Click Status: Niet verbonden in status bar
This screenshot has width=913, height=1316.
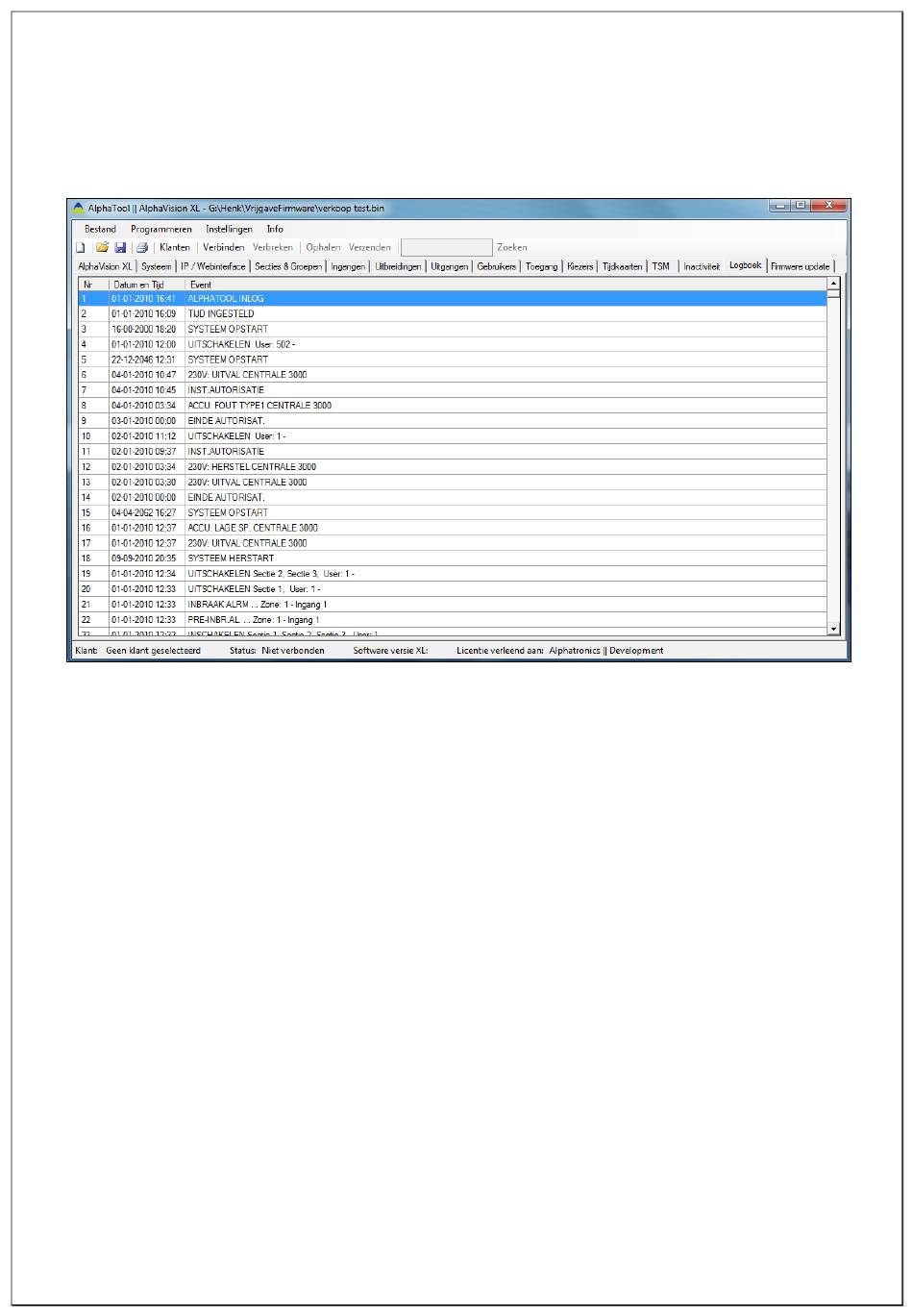tap(277, 651)
